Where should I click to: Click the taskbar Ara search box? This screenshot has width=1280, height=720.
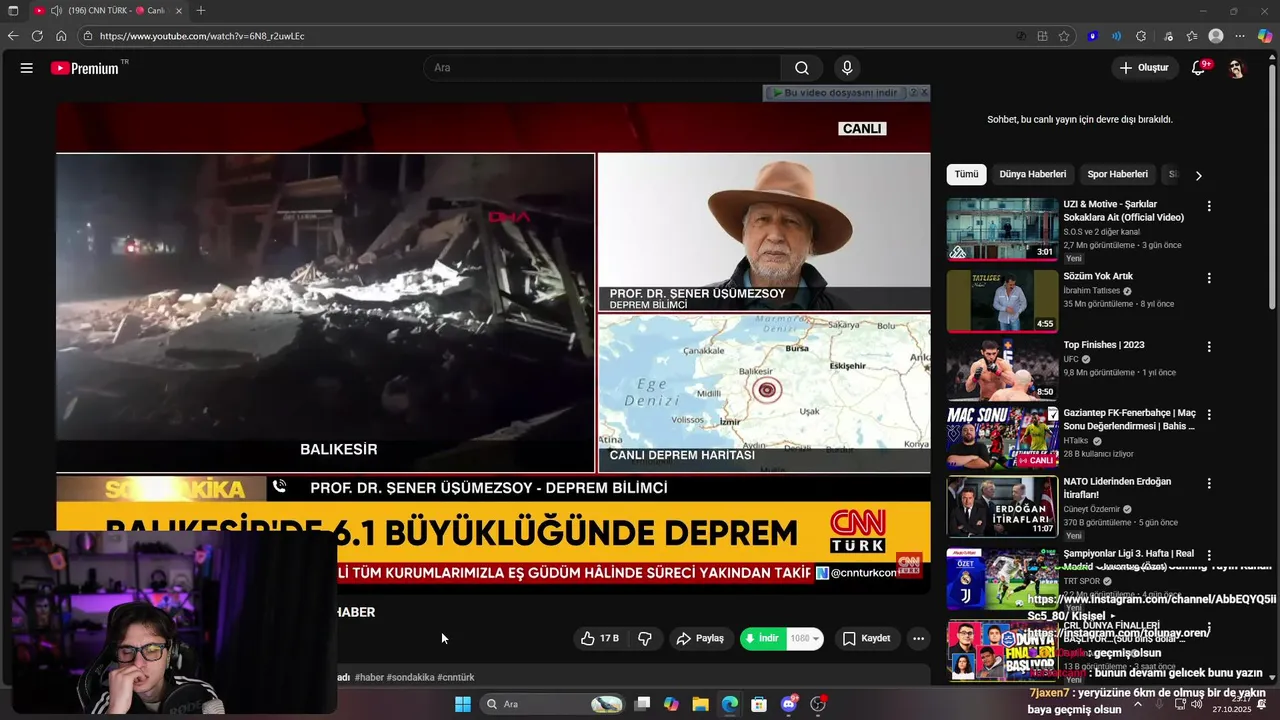(550, 704)
